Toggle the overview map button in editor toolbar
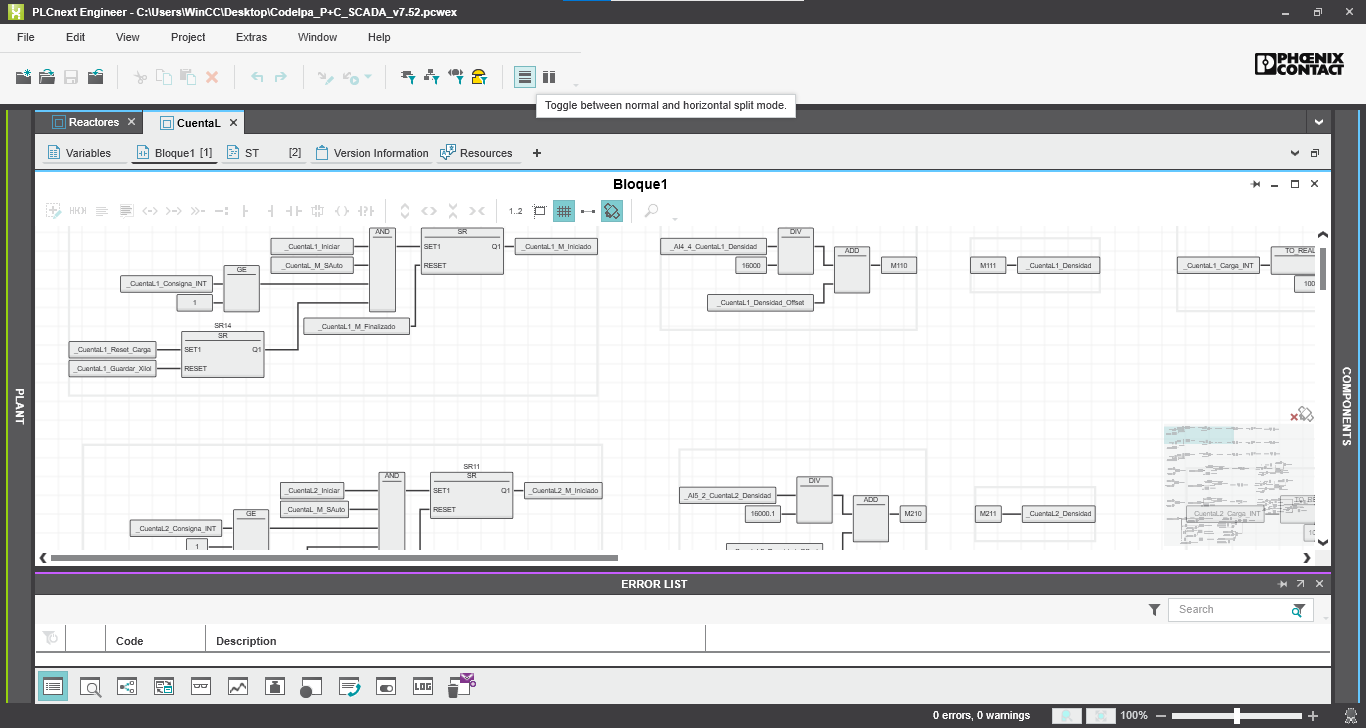The image size is (1366, 728). (x=612, y=211)
